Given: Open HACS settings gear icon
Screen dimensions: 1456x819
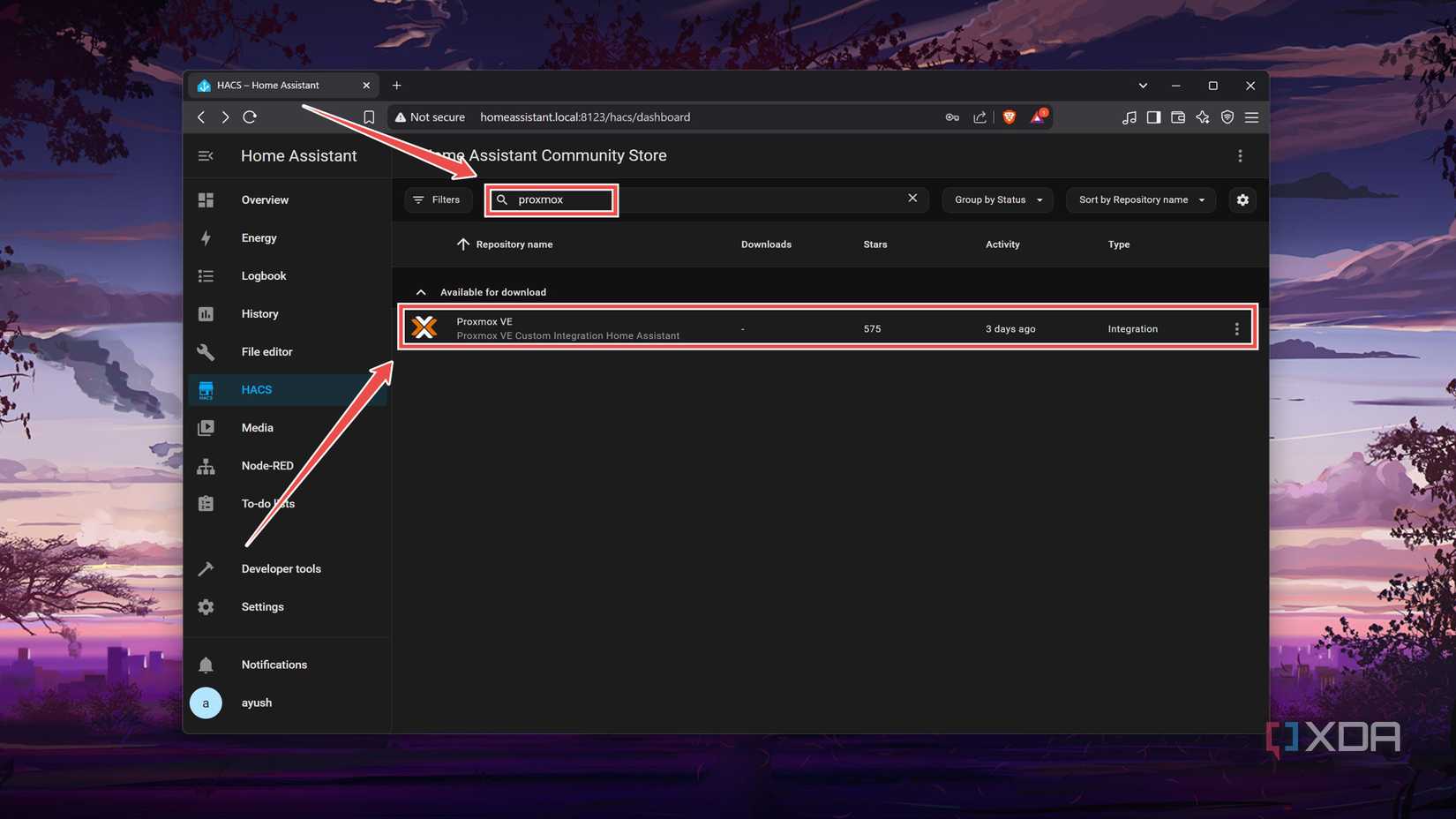Looking at the screenshot, I should [1242, 199].
